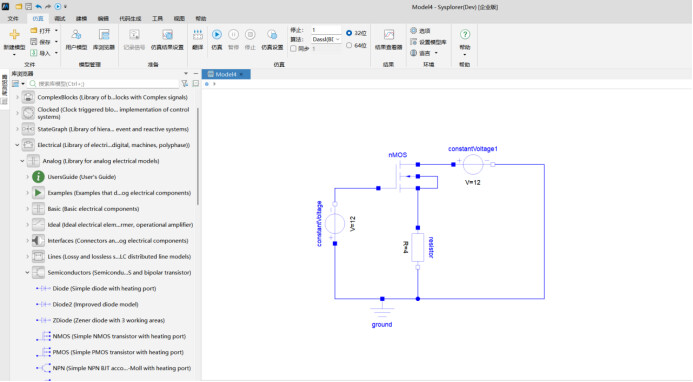Collapse the Electrical library node
The width and height of the screenshot is (693, 382).
click(x=17, y=145)
